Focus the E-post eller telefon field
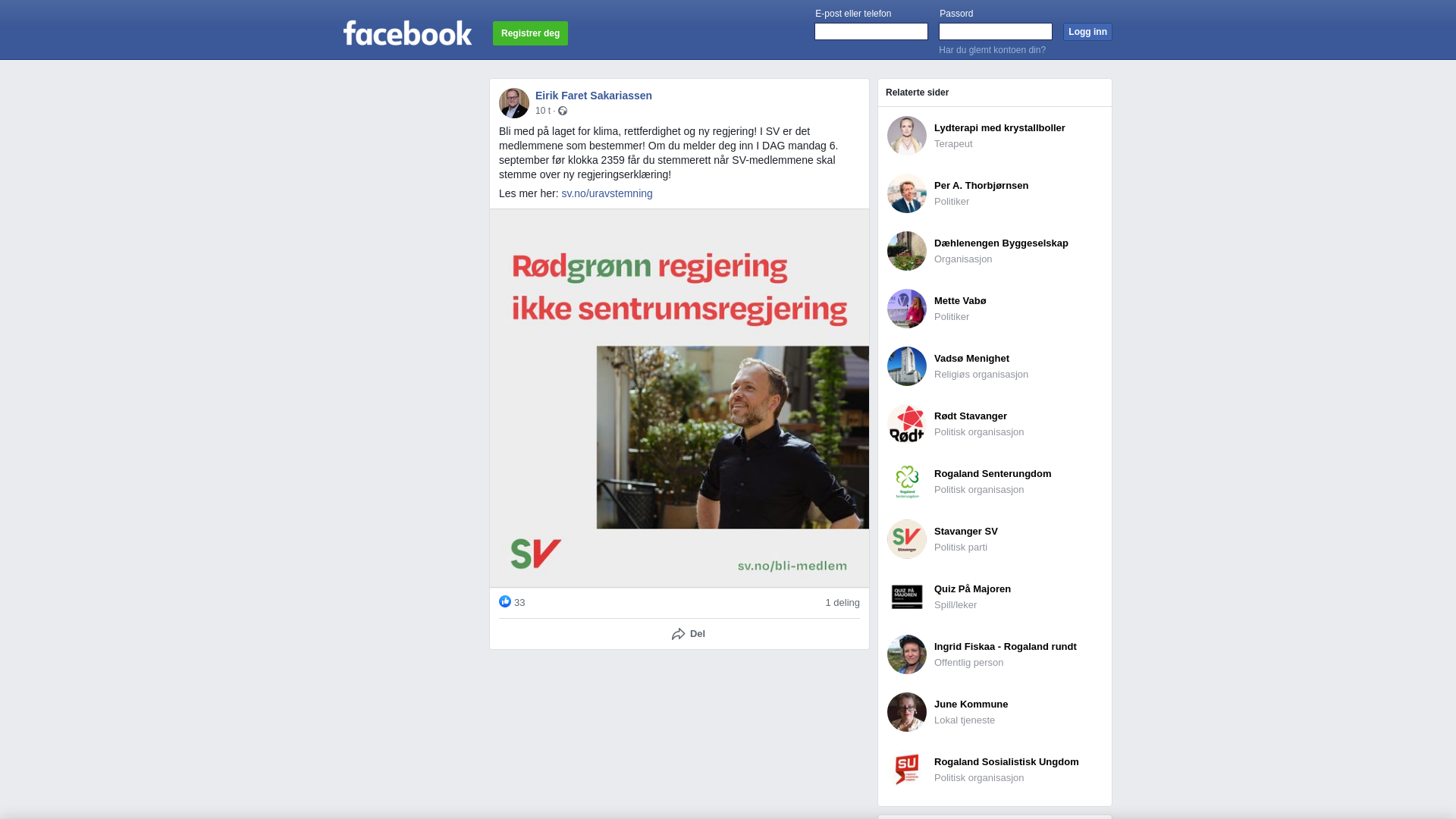 click(871, 31)
